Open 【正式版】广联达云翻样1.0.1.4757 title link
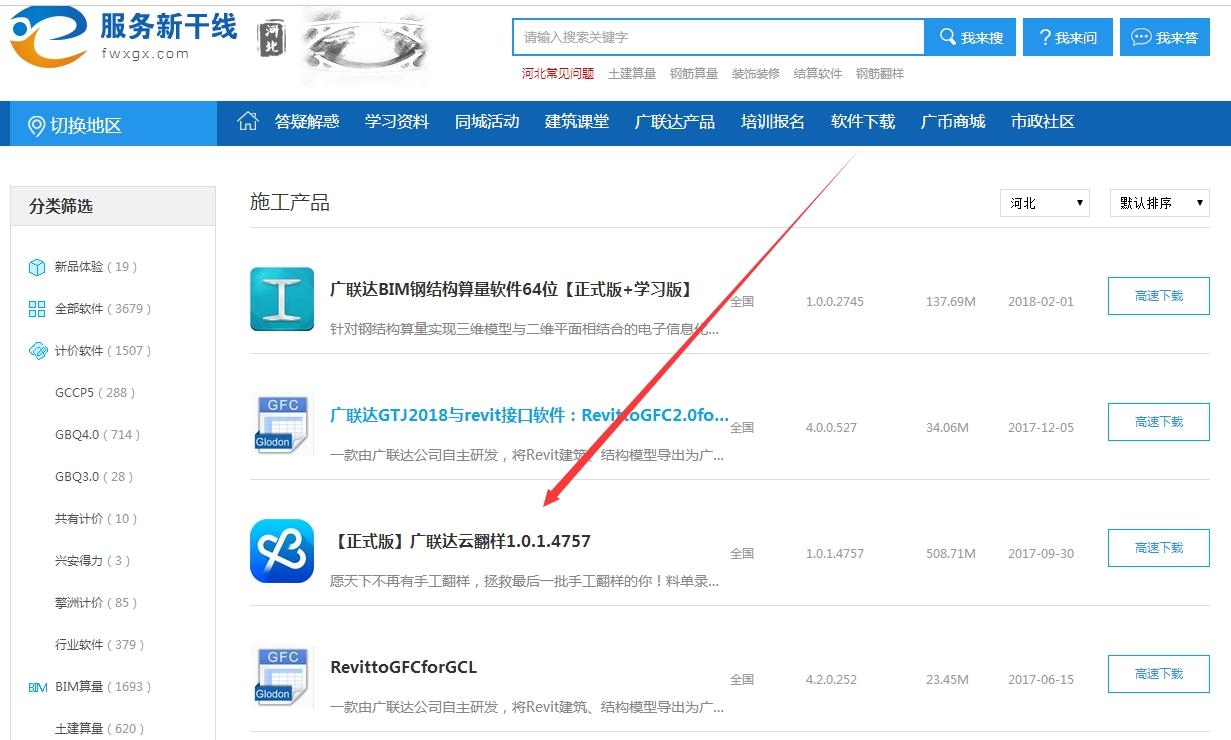This screenshot has height=740, width=1231. [460, 541]
